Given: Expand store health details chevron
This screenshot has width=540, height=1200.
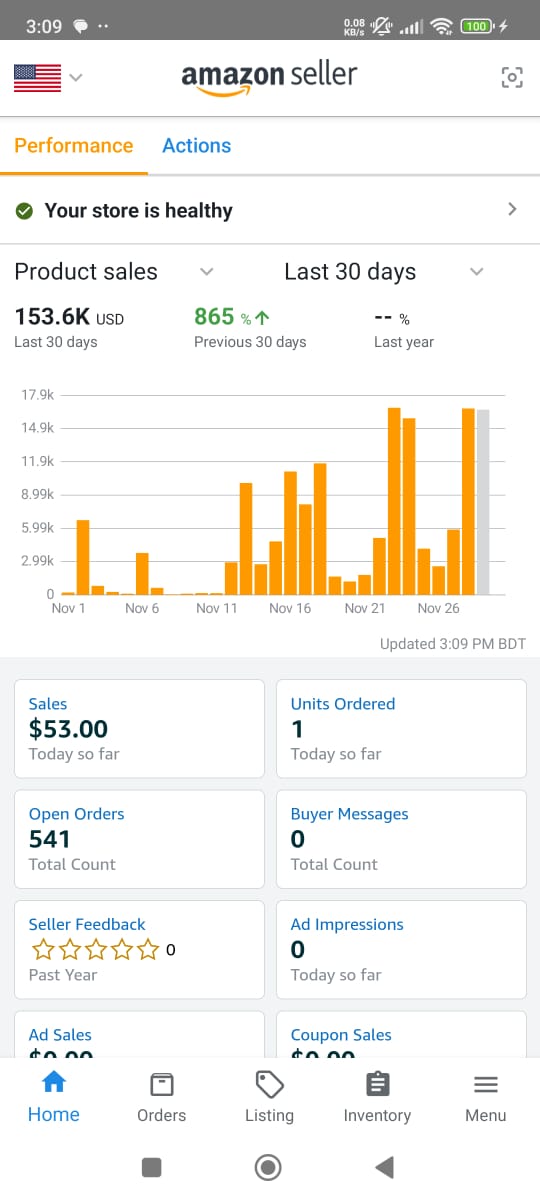Looking at the screenshot, I should (512, 210).
